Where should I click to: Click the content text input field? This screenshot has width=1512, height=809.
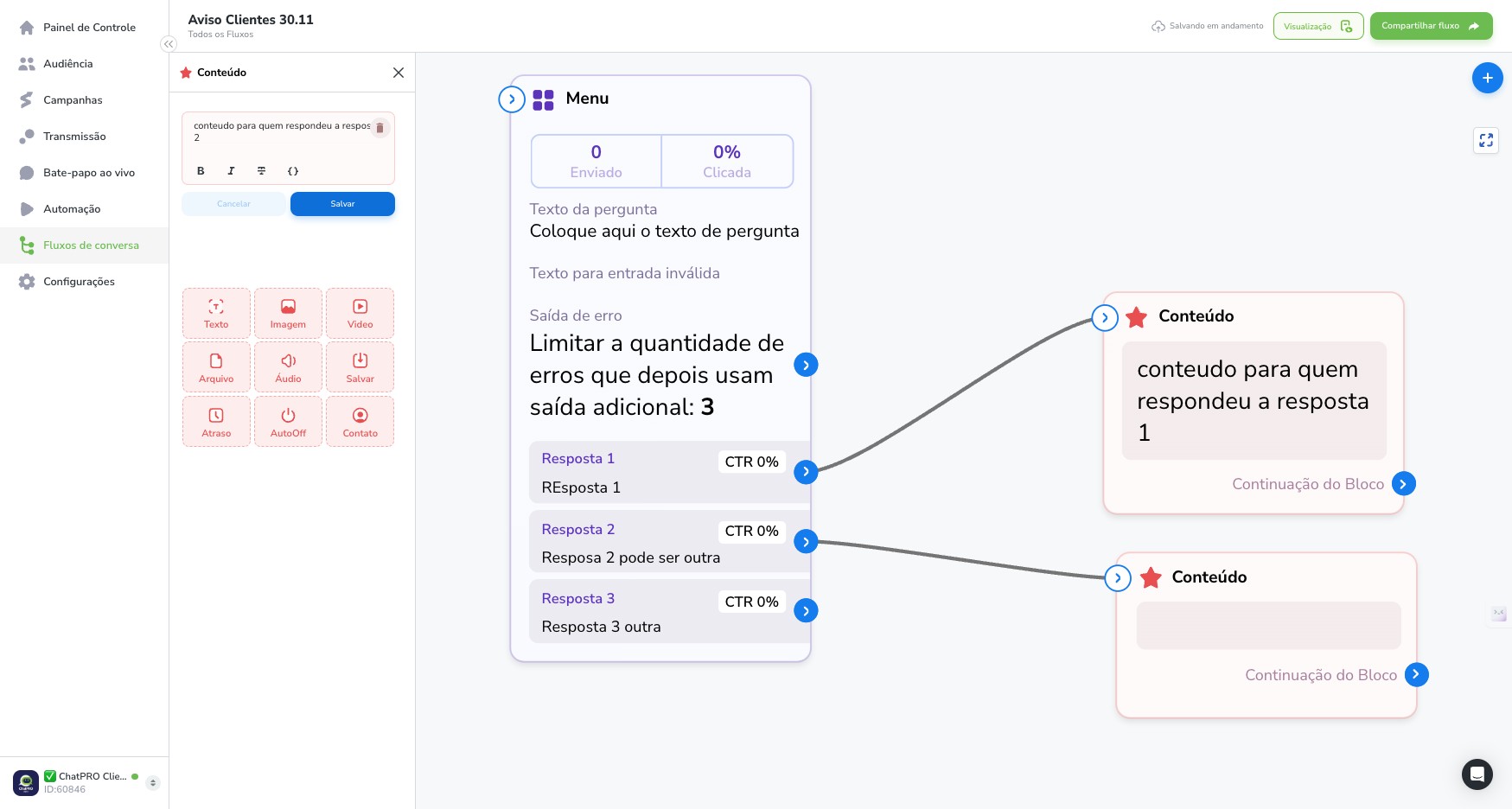(x=281, y=132)
